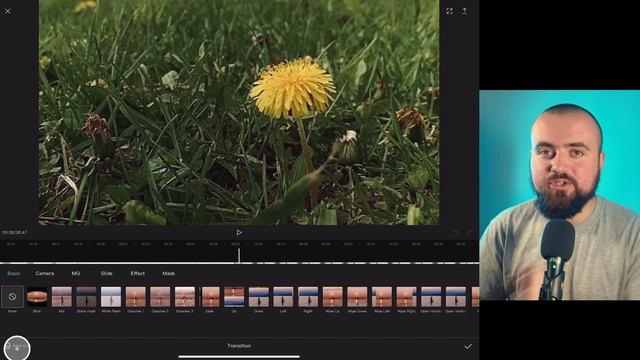640x360 pixels.
Task: Click the presenter webcam video
Action: (560, 195)
